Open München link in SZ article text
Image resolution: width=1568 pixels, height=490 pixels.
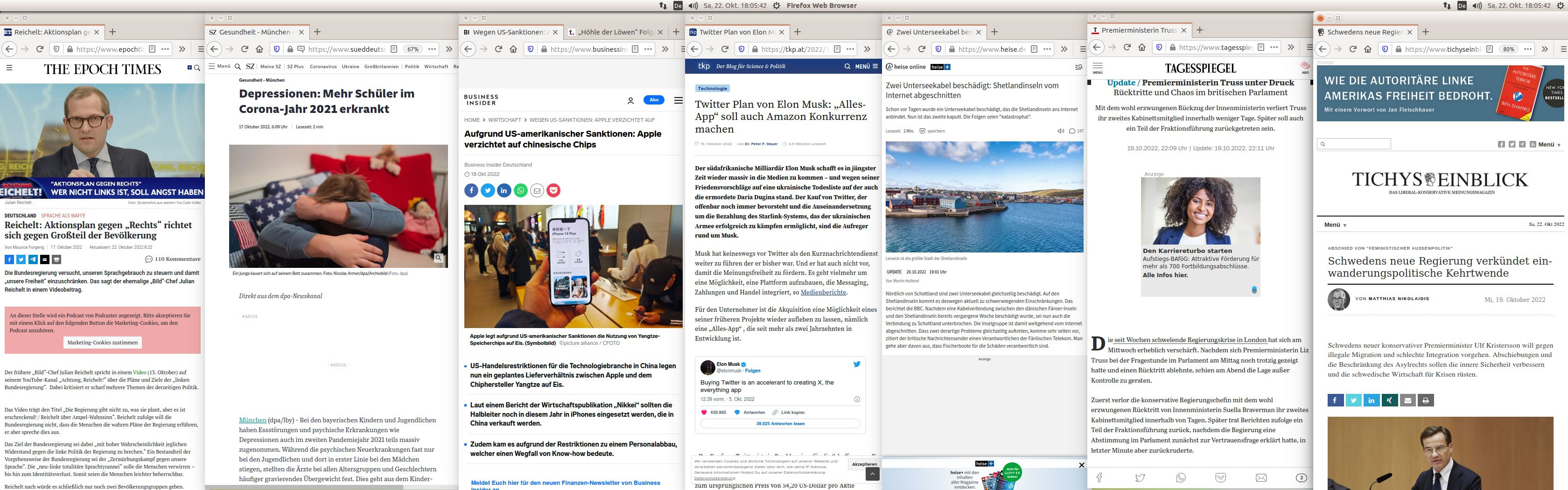[252, 420]
